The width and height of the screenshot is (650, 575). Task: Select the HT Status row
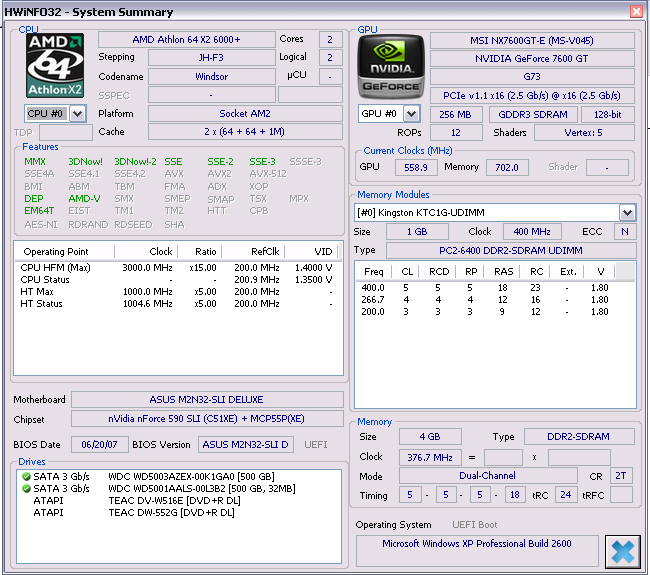(x=177, y=304)
